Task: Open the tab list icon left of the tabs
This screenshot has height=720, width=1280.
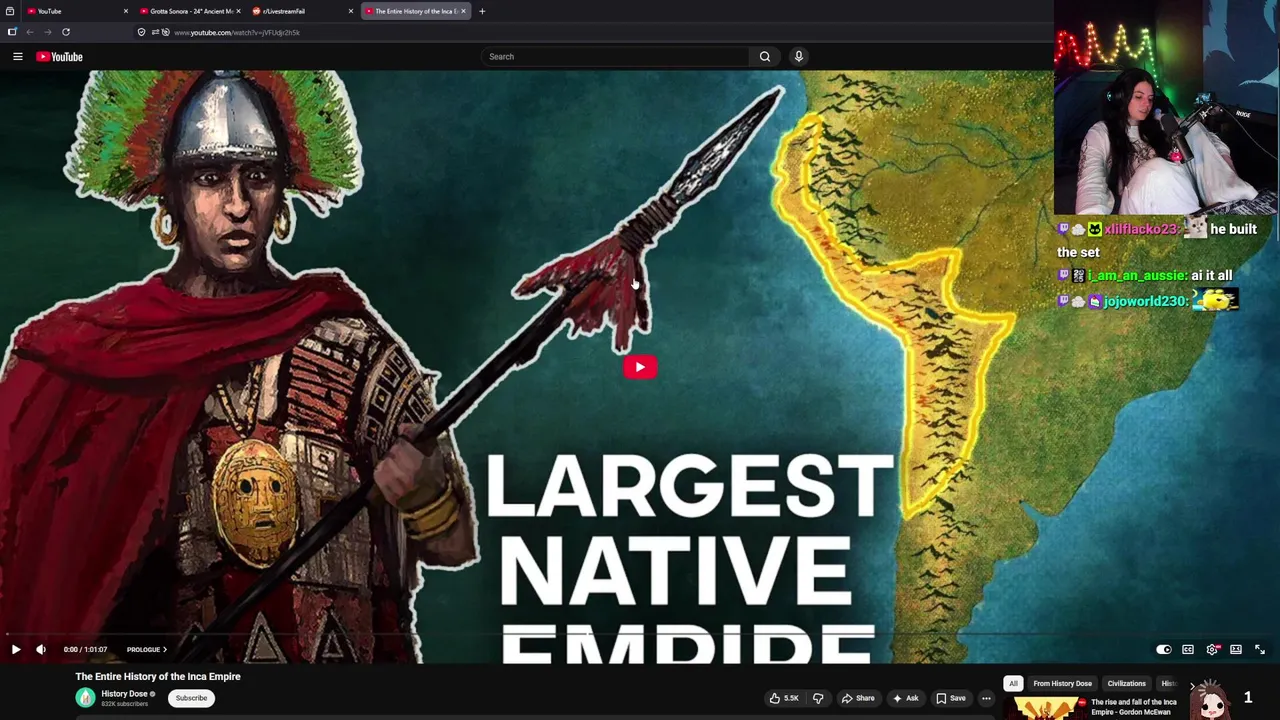Action: pos(9,11)
